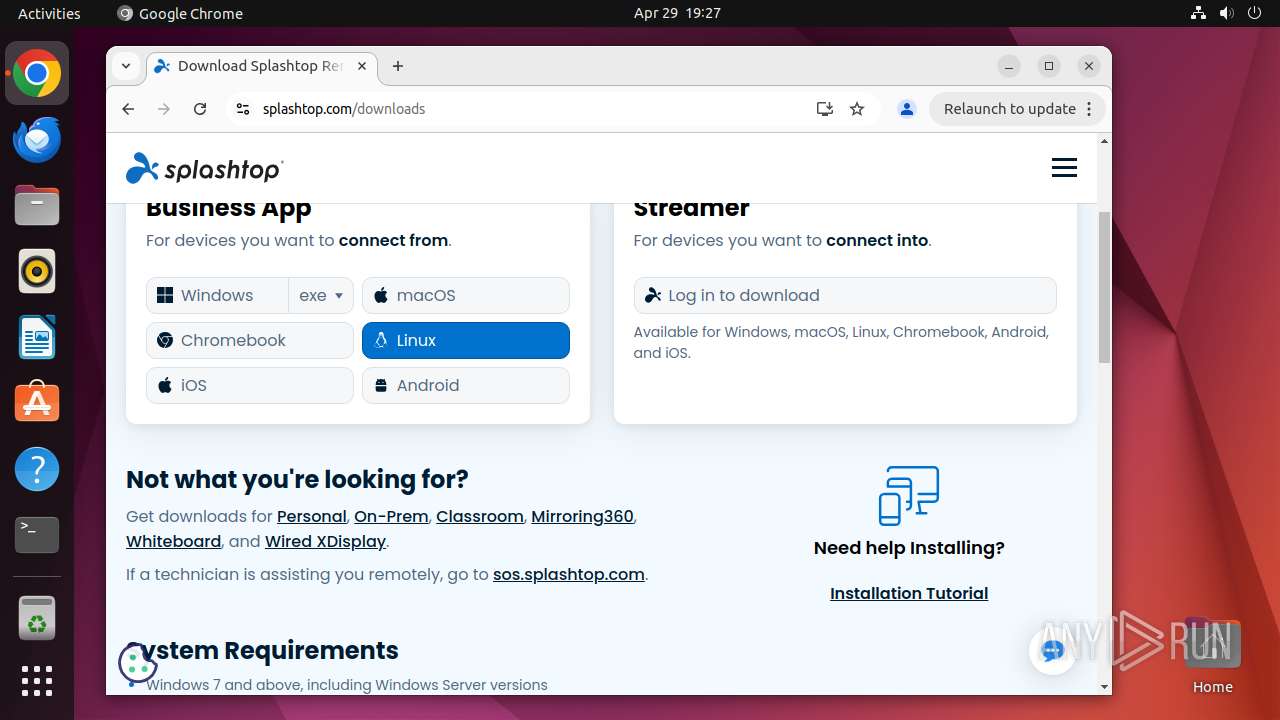Launch Thunderbird Mail from the dock

(37, 139)
